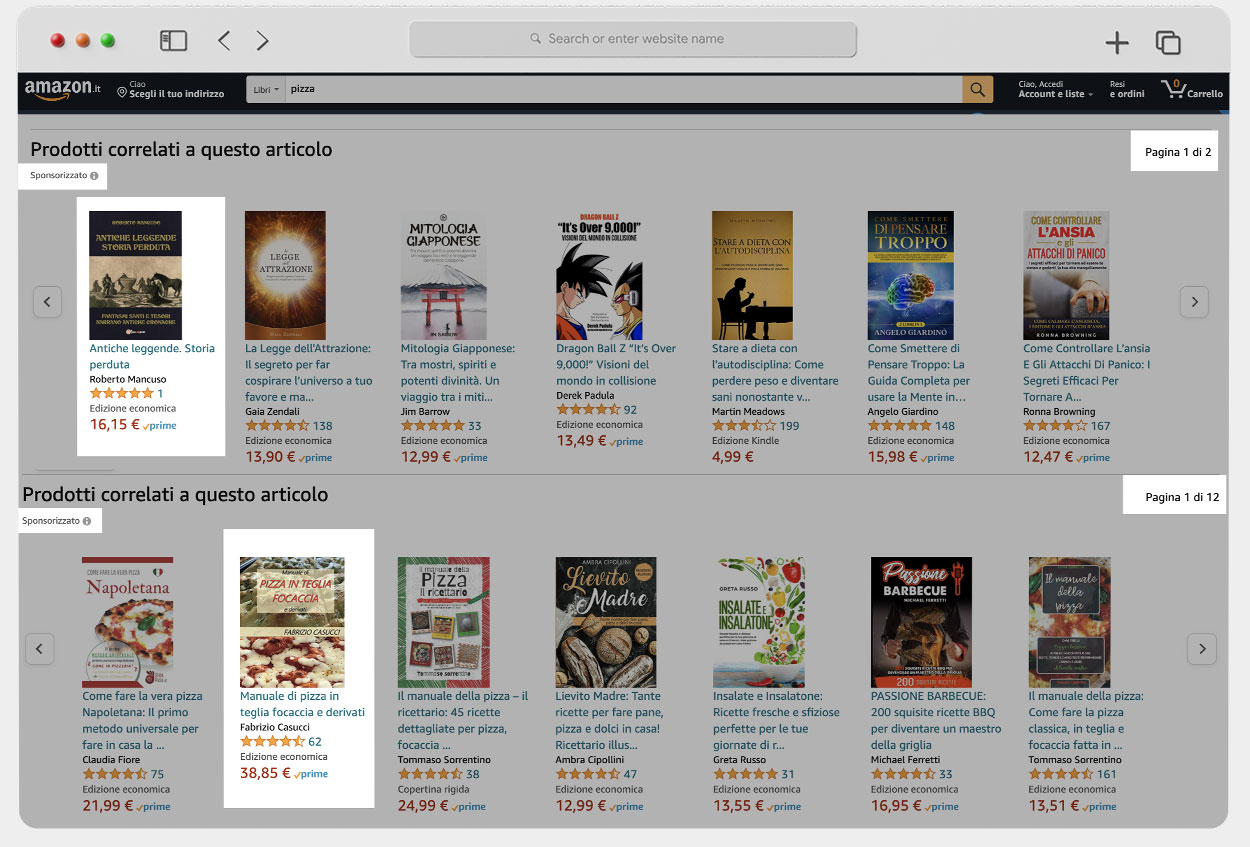Screen dimensions: 1250x847
Task: Open Antiche leggende. Storia perduta title link
Action: [x=152, y=356]
